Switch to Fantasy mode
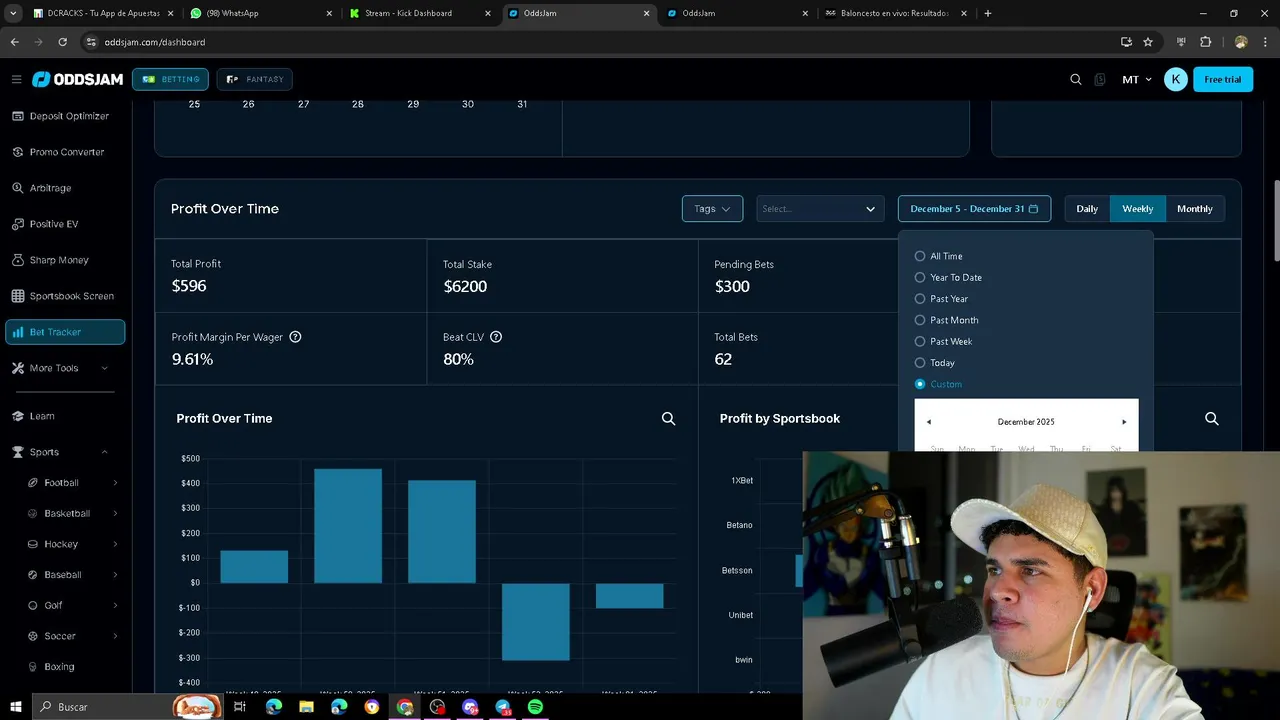 [254, 79]
